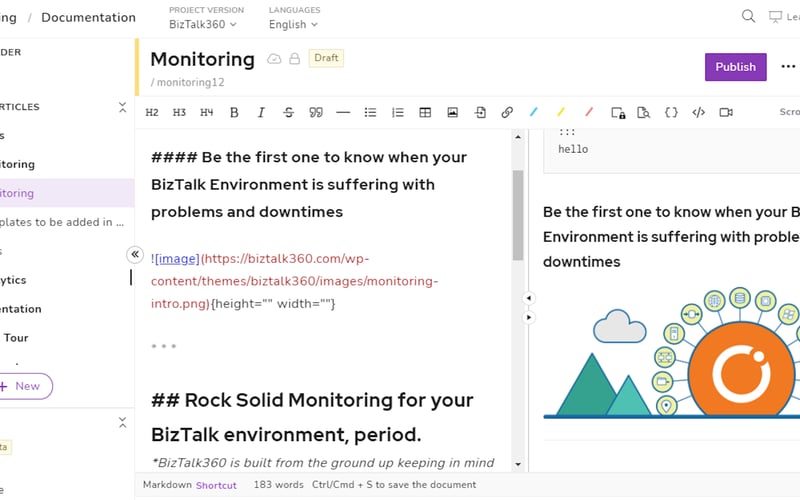Insert a horizontal line
800x500 pixels.
coord(343,112)
